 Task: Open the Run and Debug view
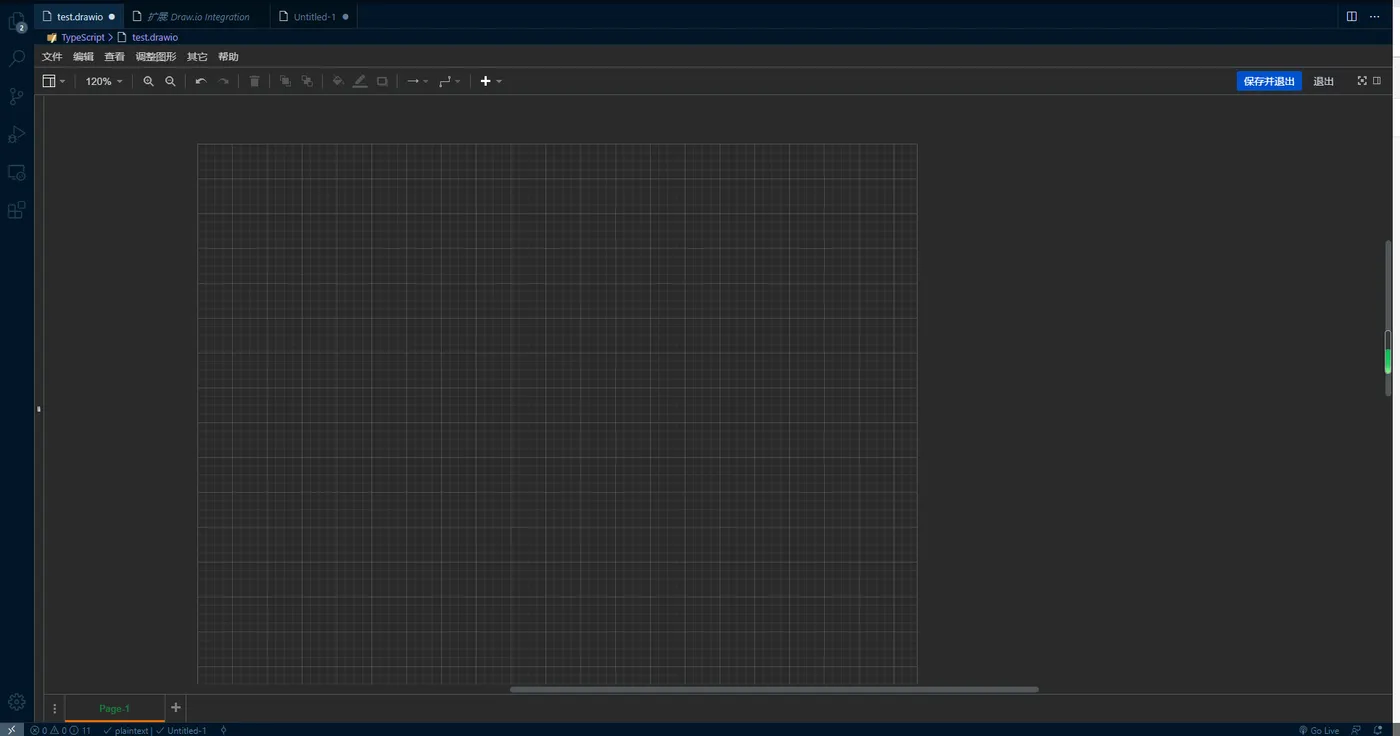pyautogui.click(x=16, y=134)
